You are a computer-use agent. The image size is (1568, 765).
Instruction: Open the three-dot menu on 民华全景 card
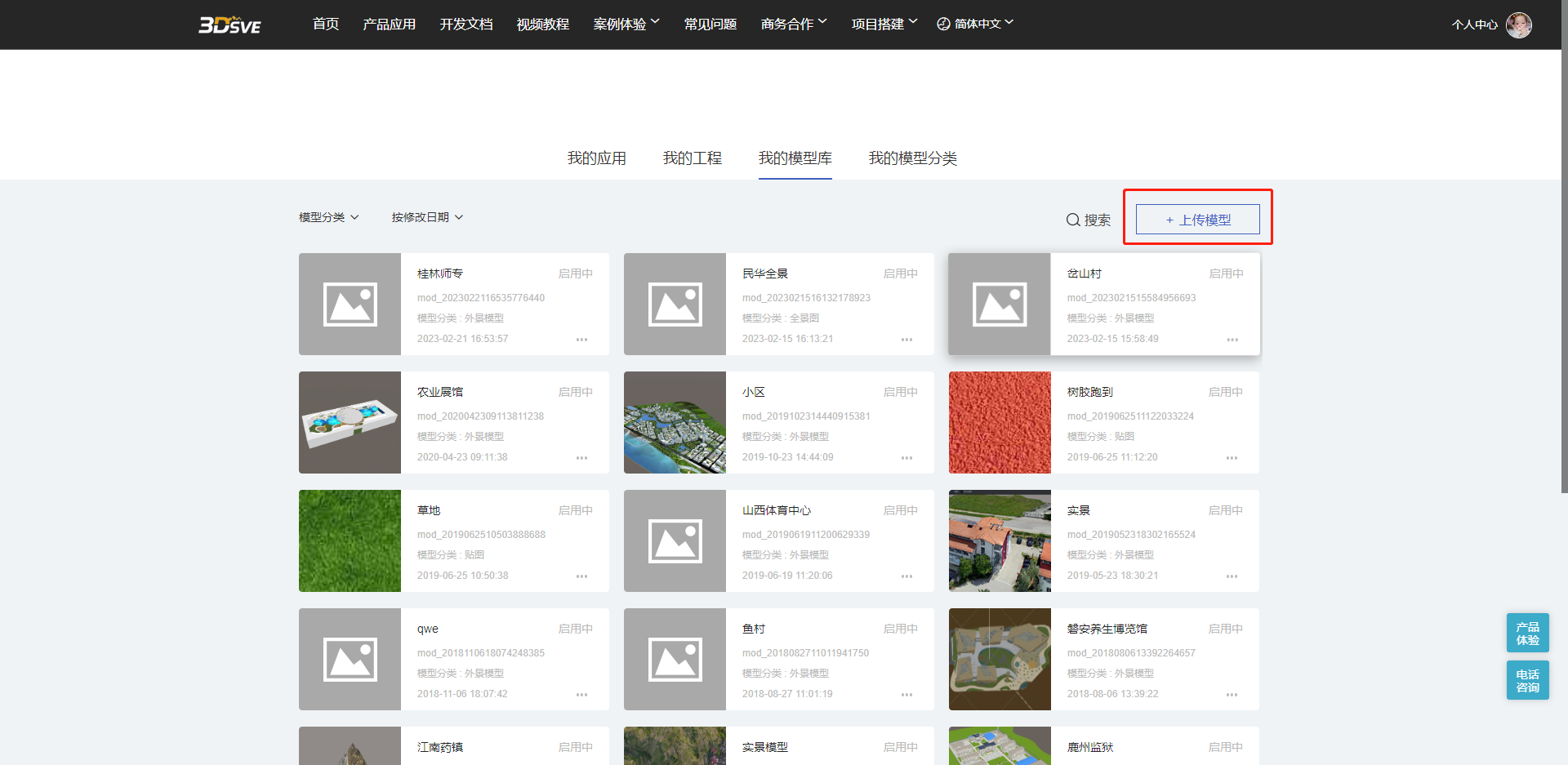[906, 340]
